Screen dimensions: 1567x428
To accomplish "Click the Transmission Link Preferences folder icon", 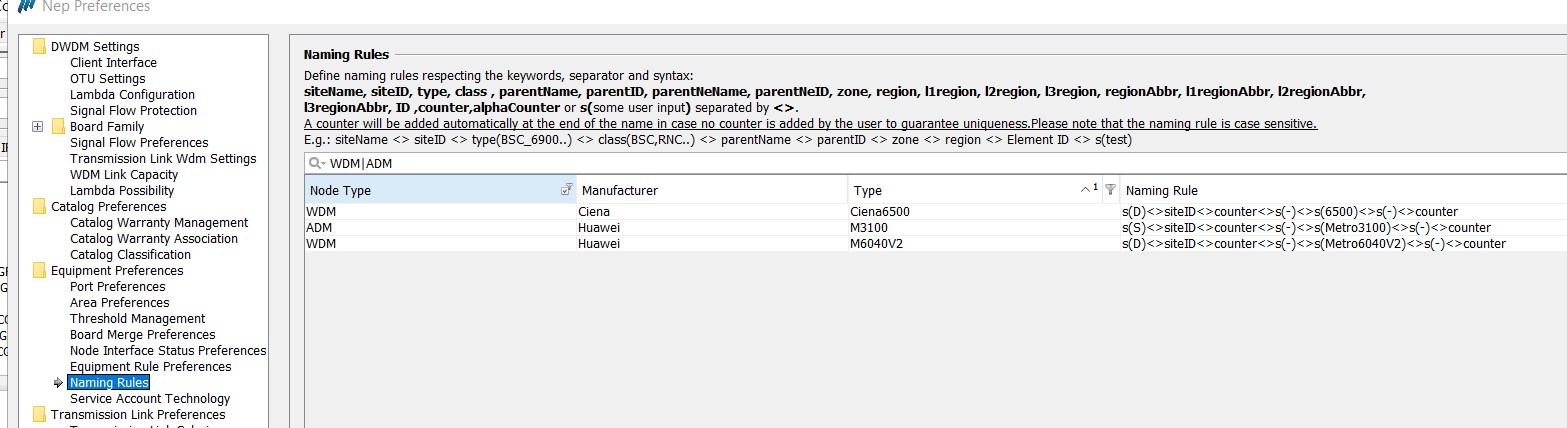I will [x=39, y=414].
